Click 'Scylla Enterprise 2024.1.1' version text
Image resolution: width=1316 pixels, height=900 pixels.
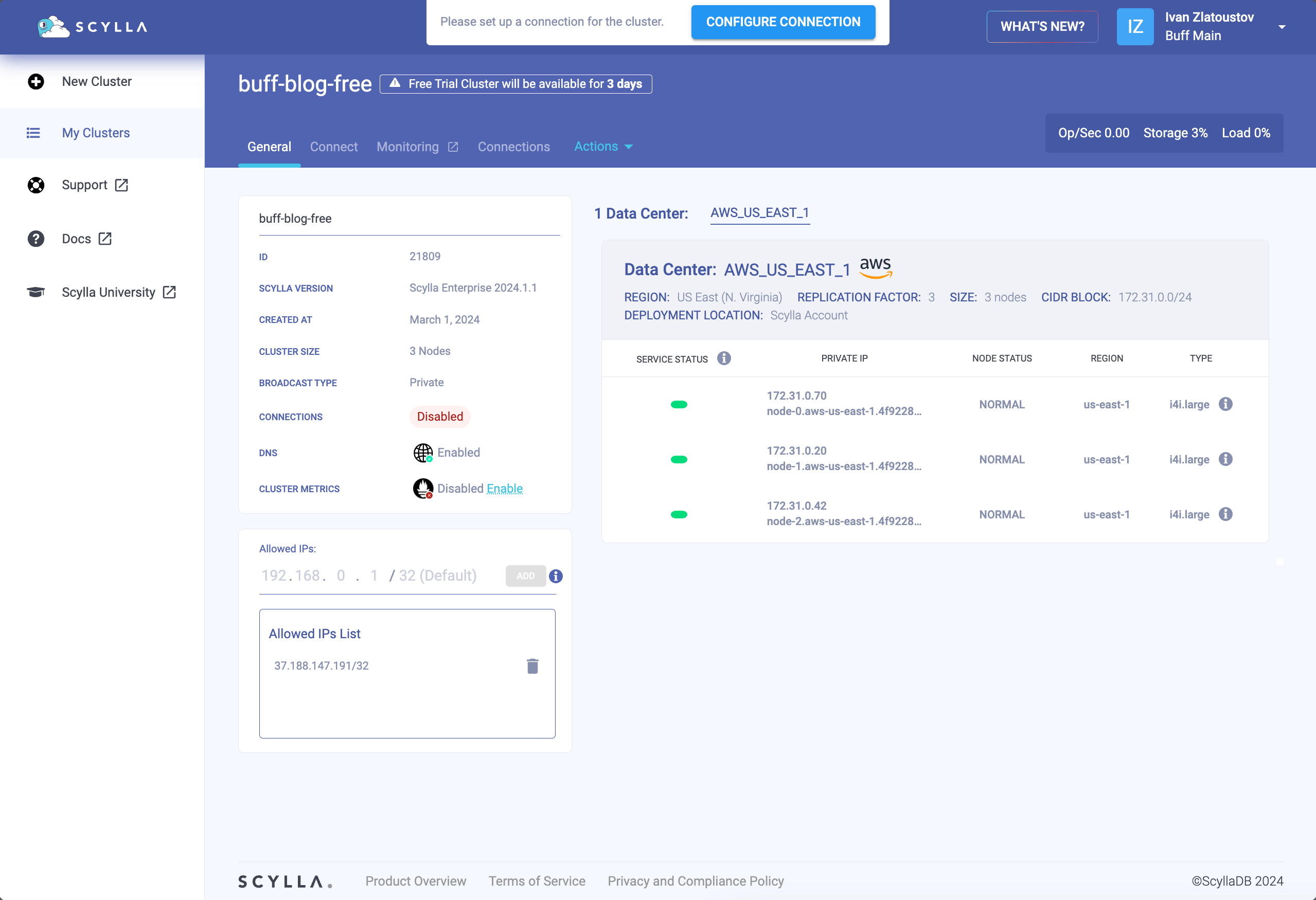pyautogui.click(x=473, y=287)
